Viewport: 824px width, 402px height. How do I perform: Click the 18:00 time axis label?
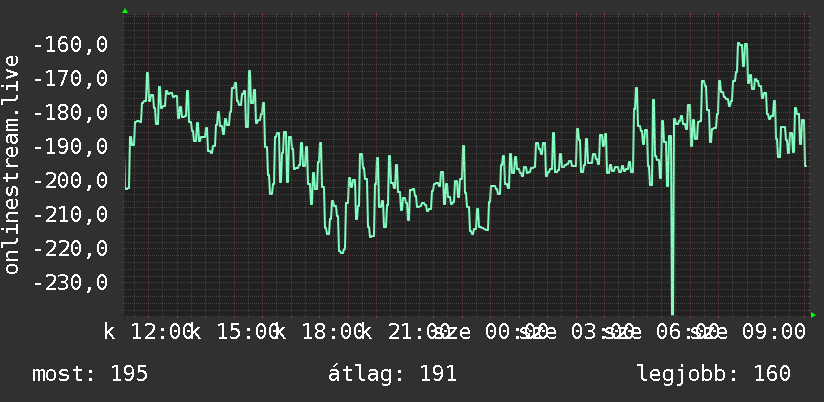pos(332,332)
